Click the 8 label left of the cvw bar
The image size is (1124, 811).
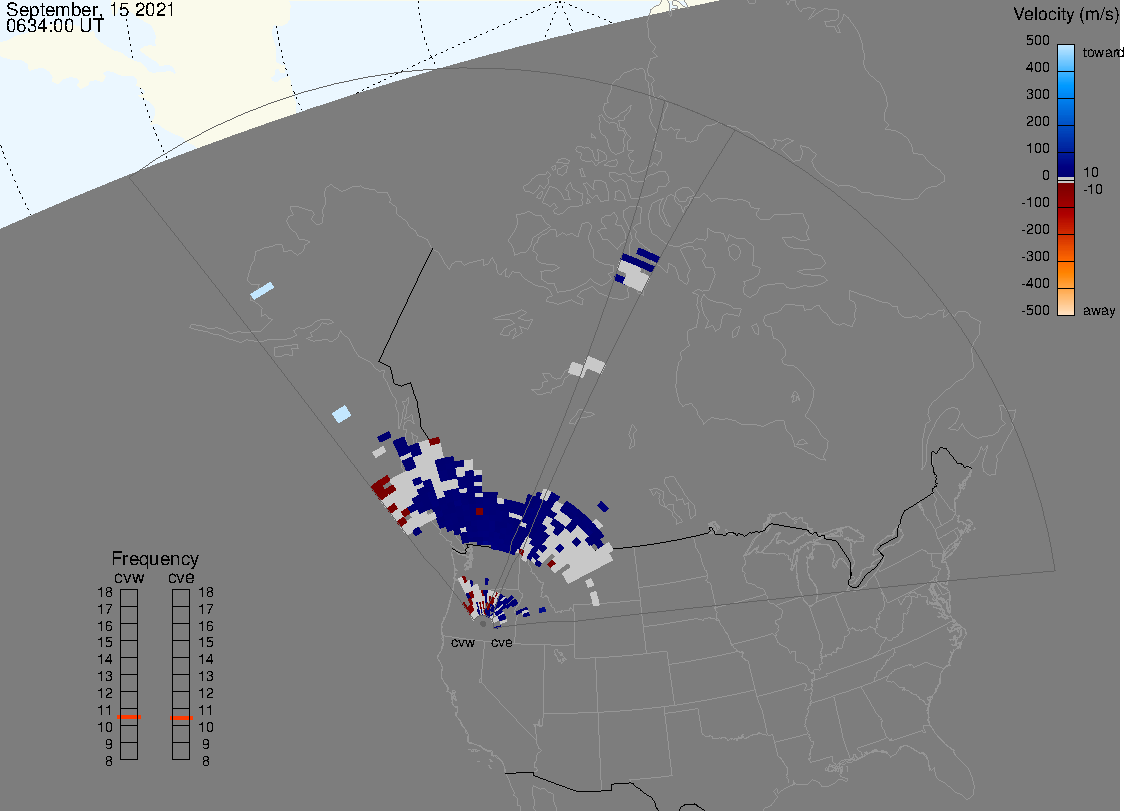tap(109, 761)
